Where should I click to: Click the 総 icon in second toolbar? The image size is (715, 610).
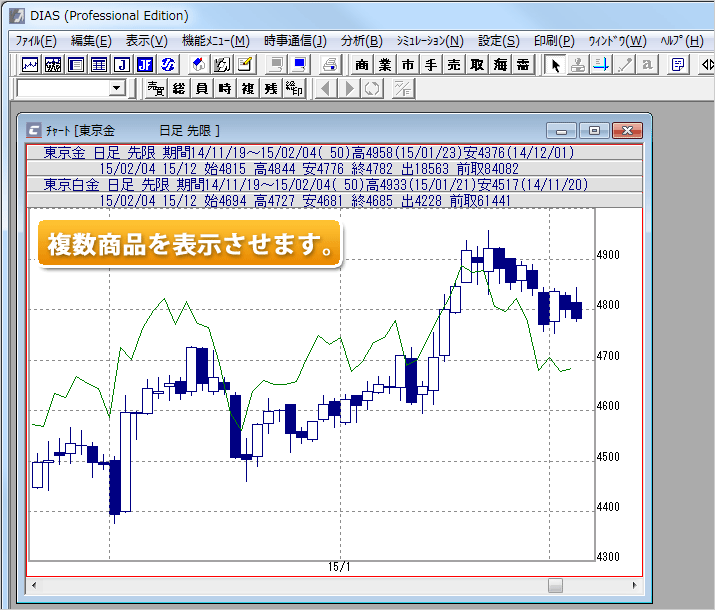tap(179, 89)
